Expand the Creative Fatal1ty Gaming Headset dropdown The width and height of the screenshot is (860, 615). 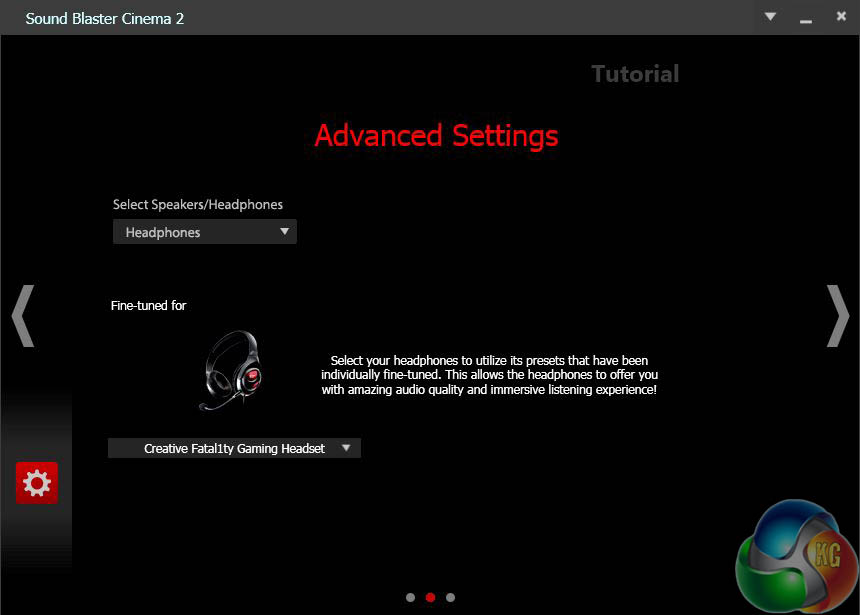[x=234, y=448]
